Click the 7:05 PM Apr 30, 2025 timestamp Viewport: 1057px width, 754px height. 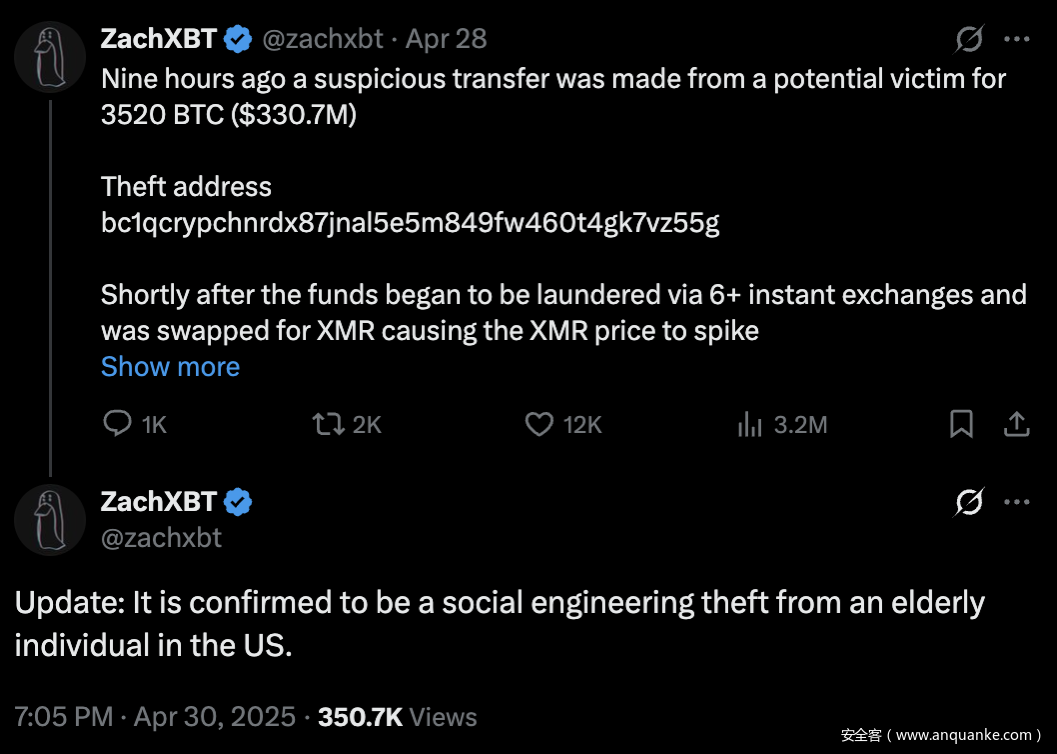click(155, 717)
